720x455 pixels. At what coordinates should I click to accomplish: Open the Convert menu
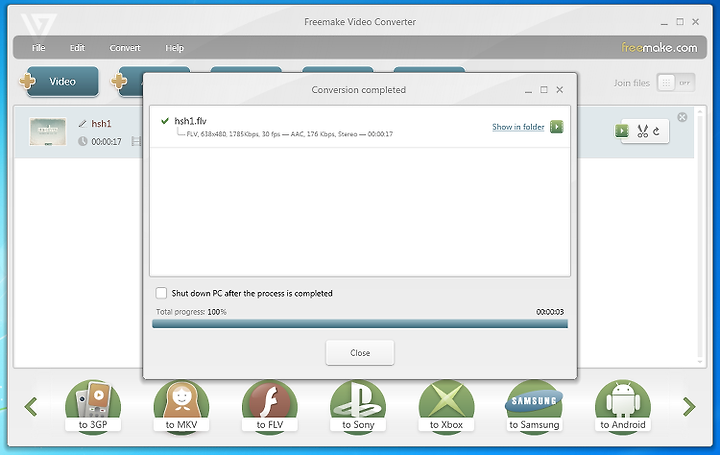click(125, 48)
